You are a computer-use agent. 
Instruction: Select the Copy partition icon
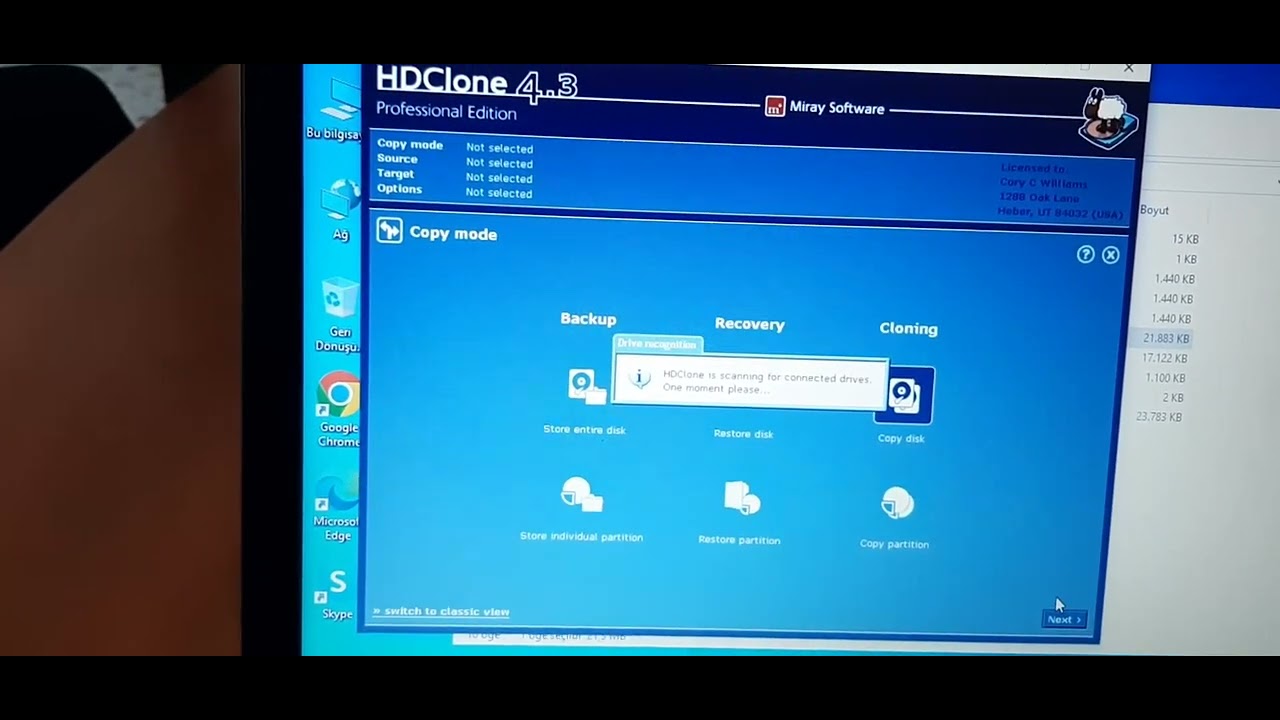click(897, 503)
